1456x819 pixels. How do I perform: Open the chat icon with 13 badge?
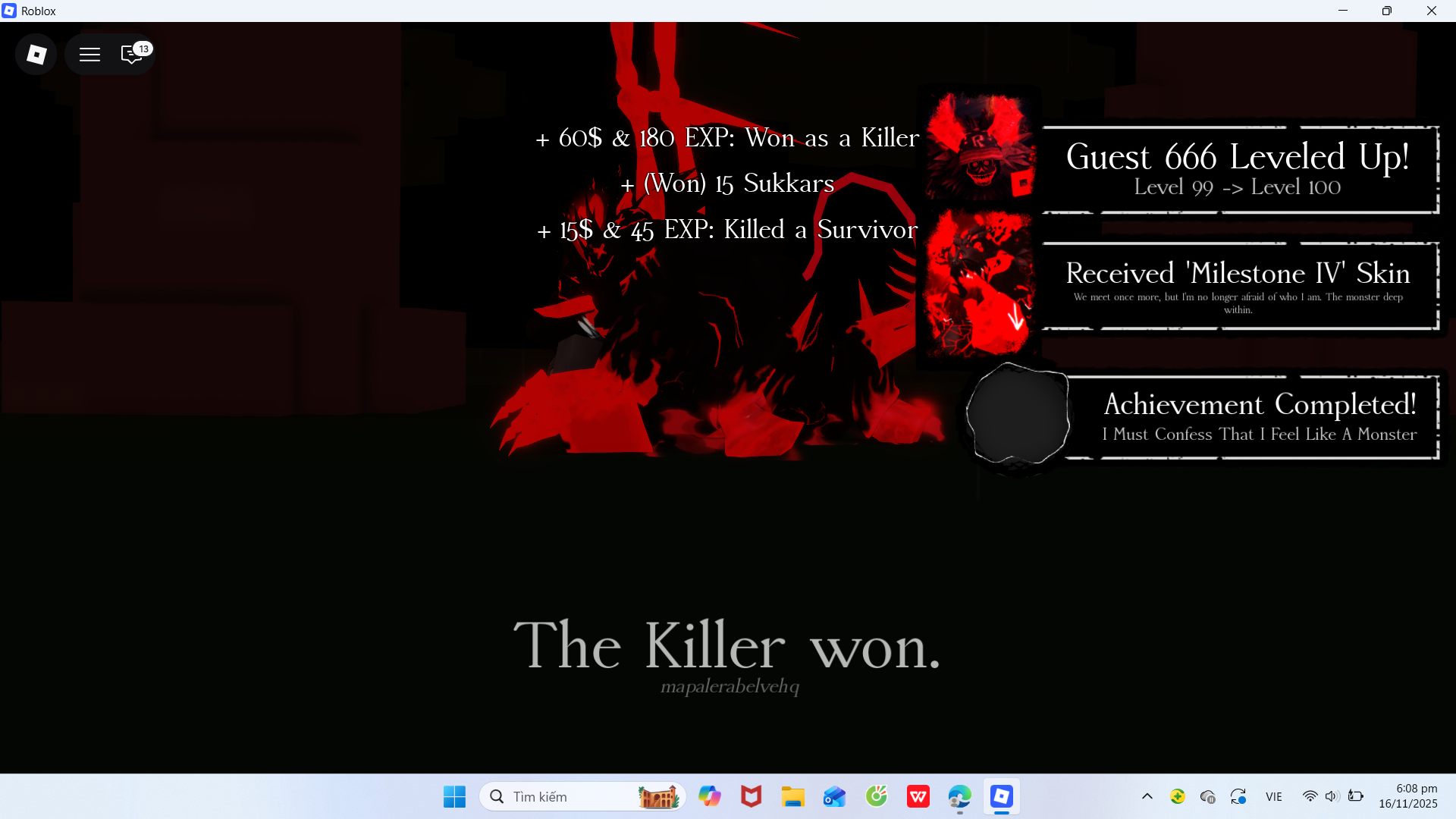point(133,54)
